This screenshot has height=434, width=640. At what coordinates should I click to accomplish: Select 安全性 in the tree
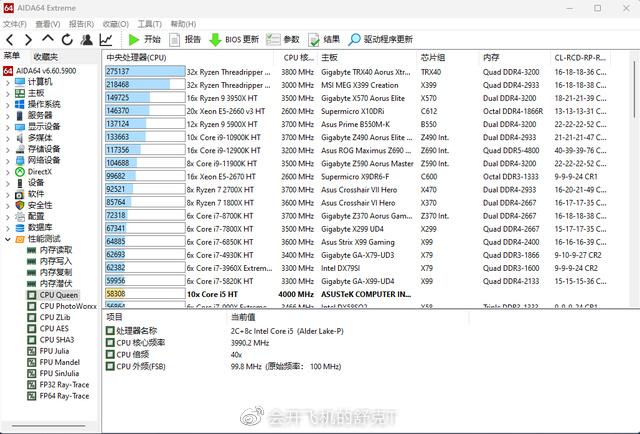(x=40, y=205)
